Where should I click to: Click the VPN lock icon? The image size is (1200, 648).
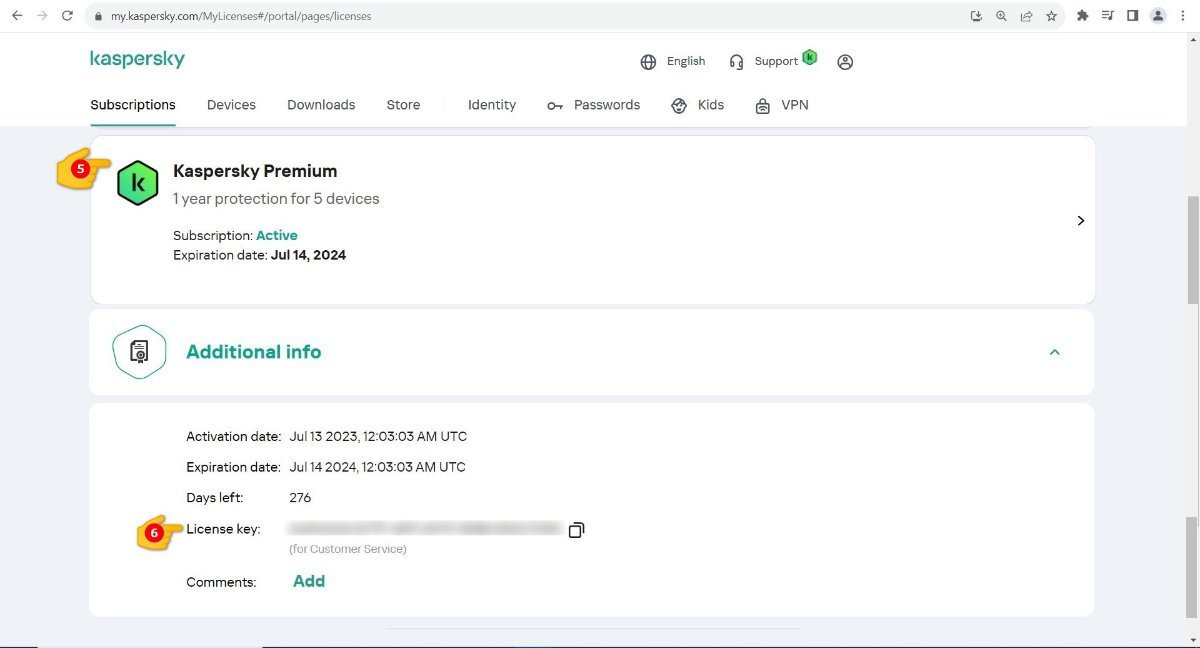(763, 105)
